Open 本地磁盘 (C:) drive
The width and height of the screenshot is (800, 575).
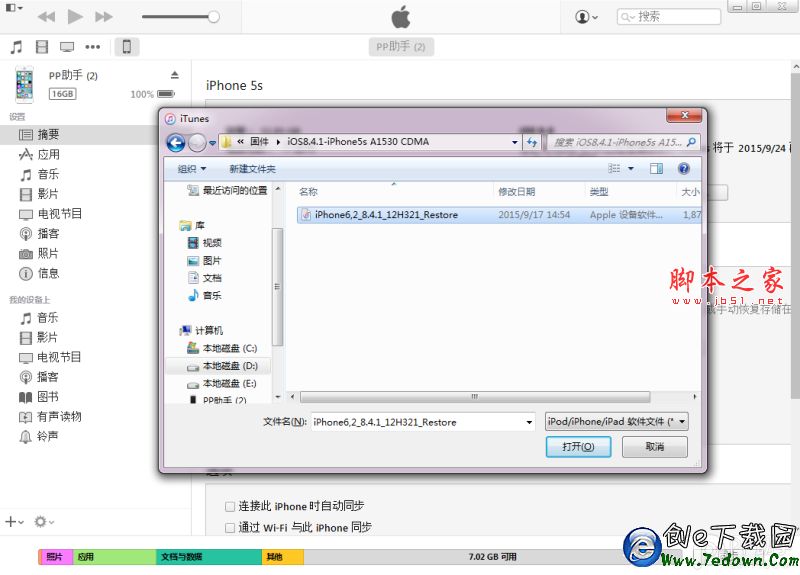click(x=222, y=348)
